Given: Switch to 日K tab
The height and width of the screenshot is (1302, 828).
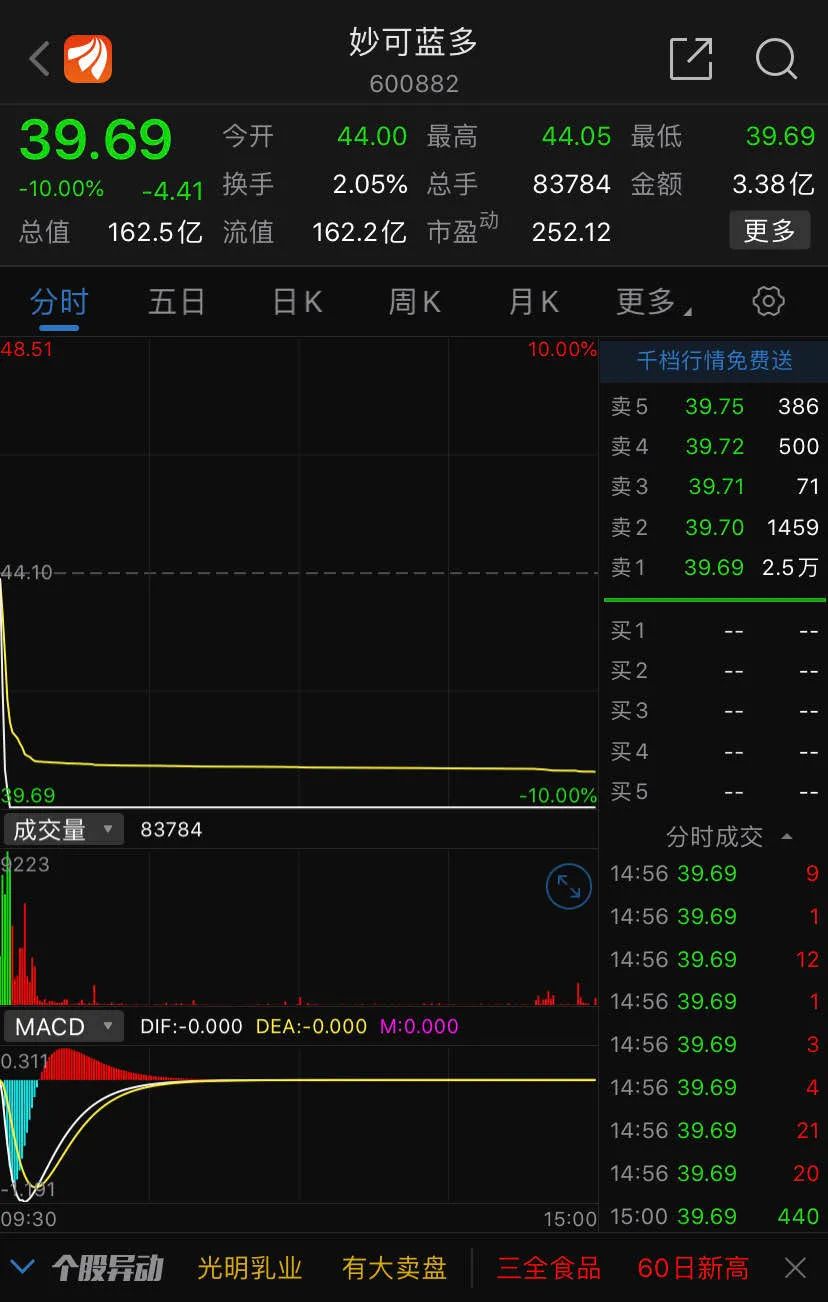Looking at the screenshot, I should pyautogui.click(x=297, y=301).
